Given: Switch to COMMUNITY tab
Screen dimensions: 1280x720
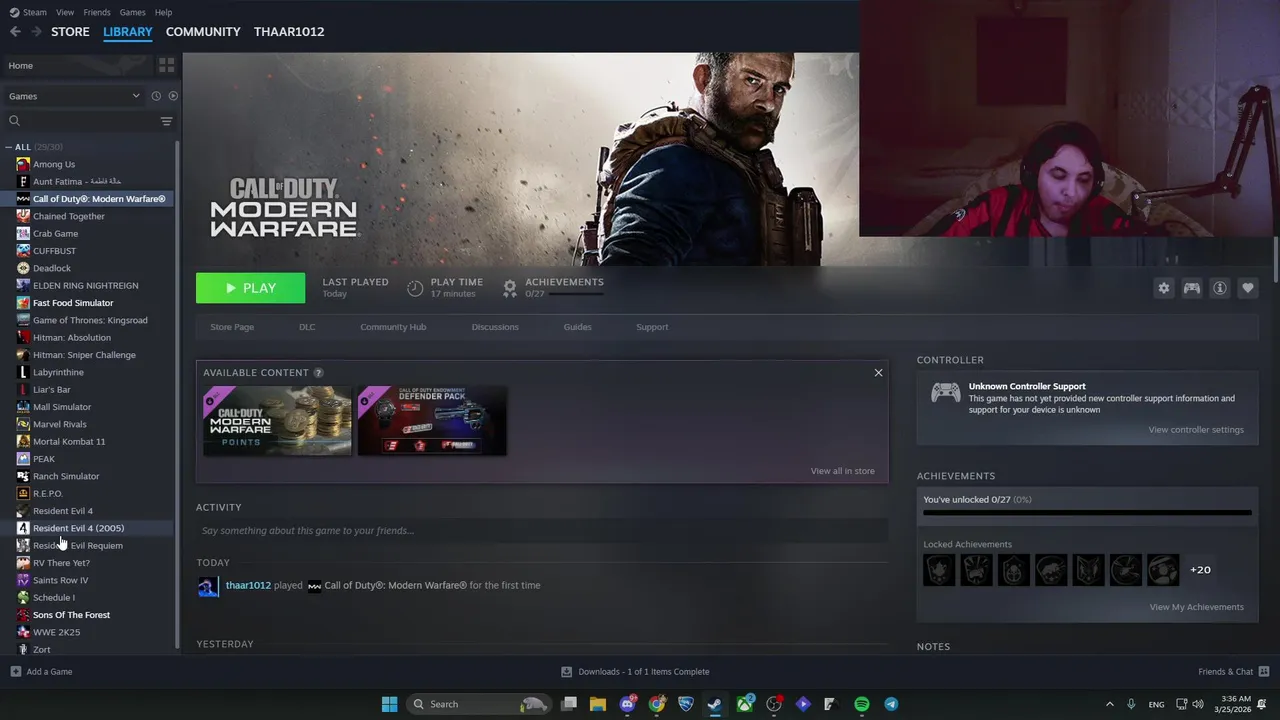Looking at the screenshot, I should point(203,32).
